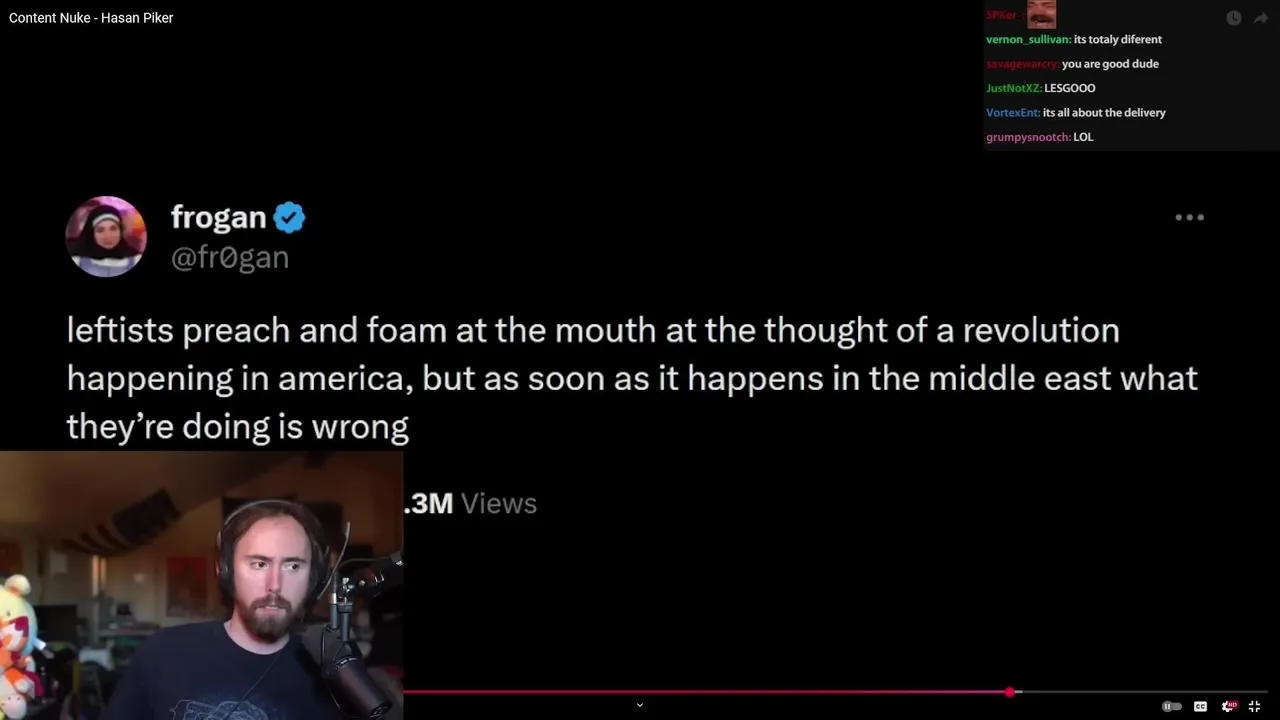Turn on closed captions (CC)
This screenshot has width=1280, height=720.
click(1200, 706)
